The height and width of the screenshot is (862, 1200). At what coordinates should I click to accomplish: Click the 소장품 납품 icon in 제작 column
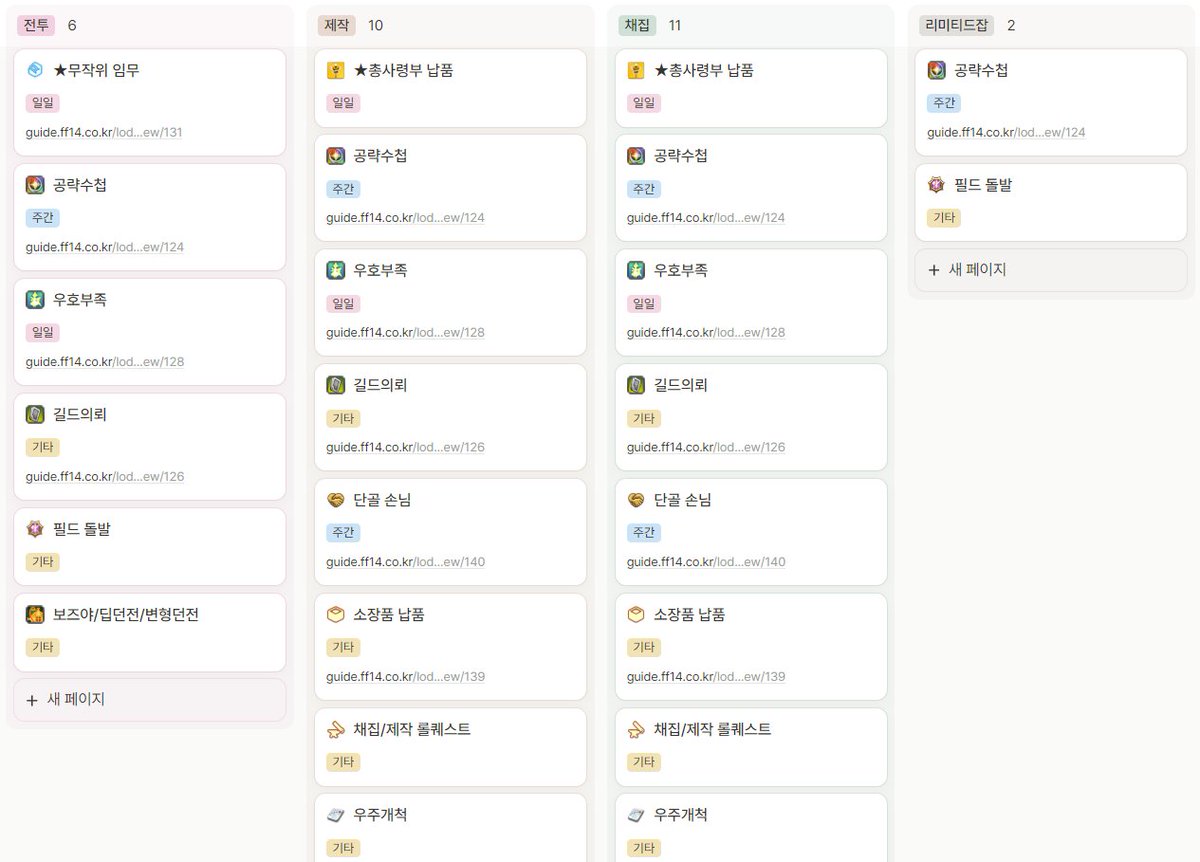pyautogui.click(x=336, y=614)
